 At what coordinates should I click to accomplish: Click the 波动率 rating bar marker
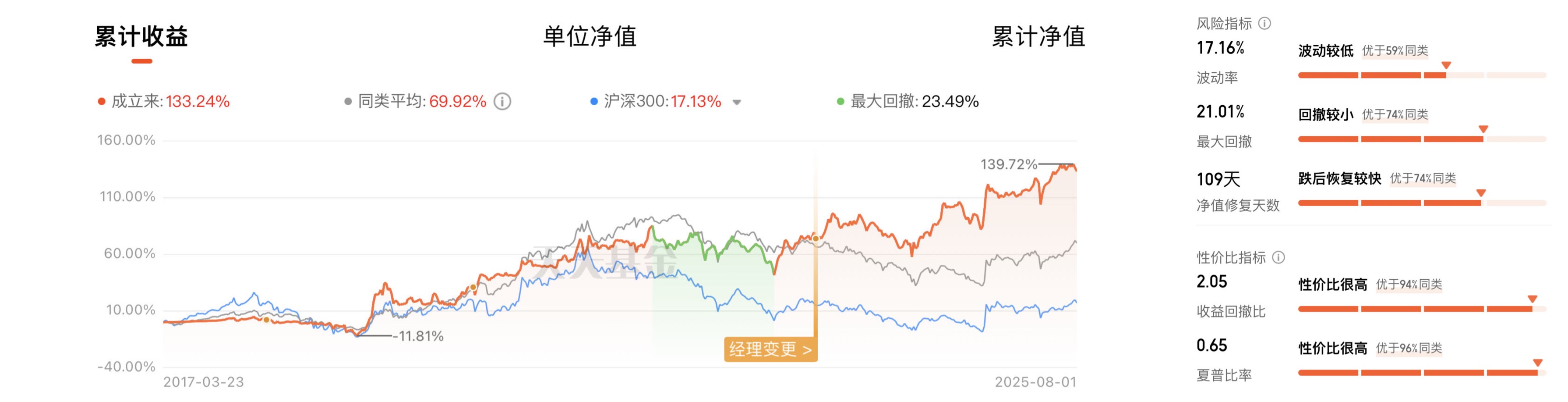coord(1446,65)
